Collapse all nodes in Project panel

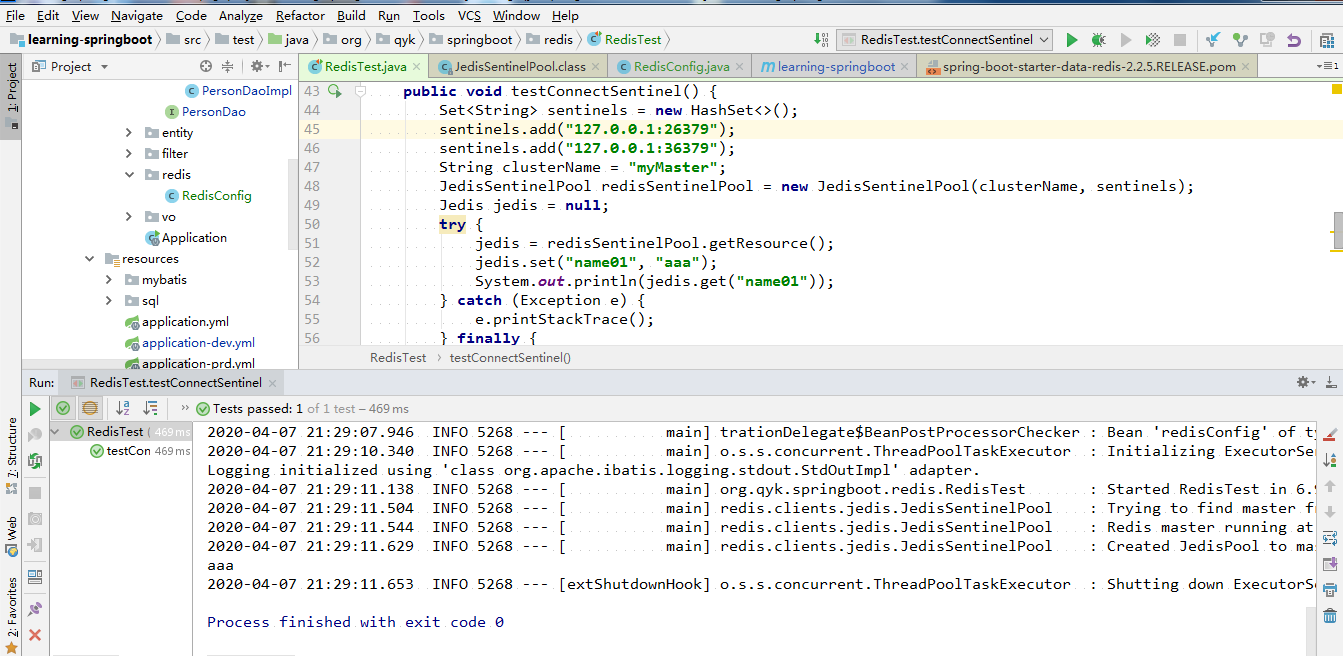pyautogui.click(x=228, y=66)
